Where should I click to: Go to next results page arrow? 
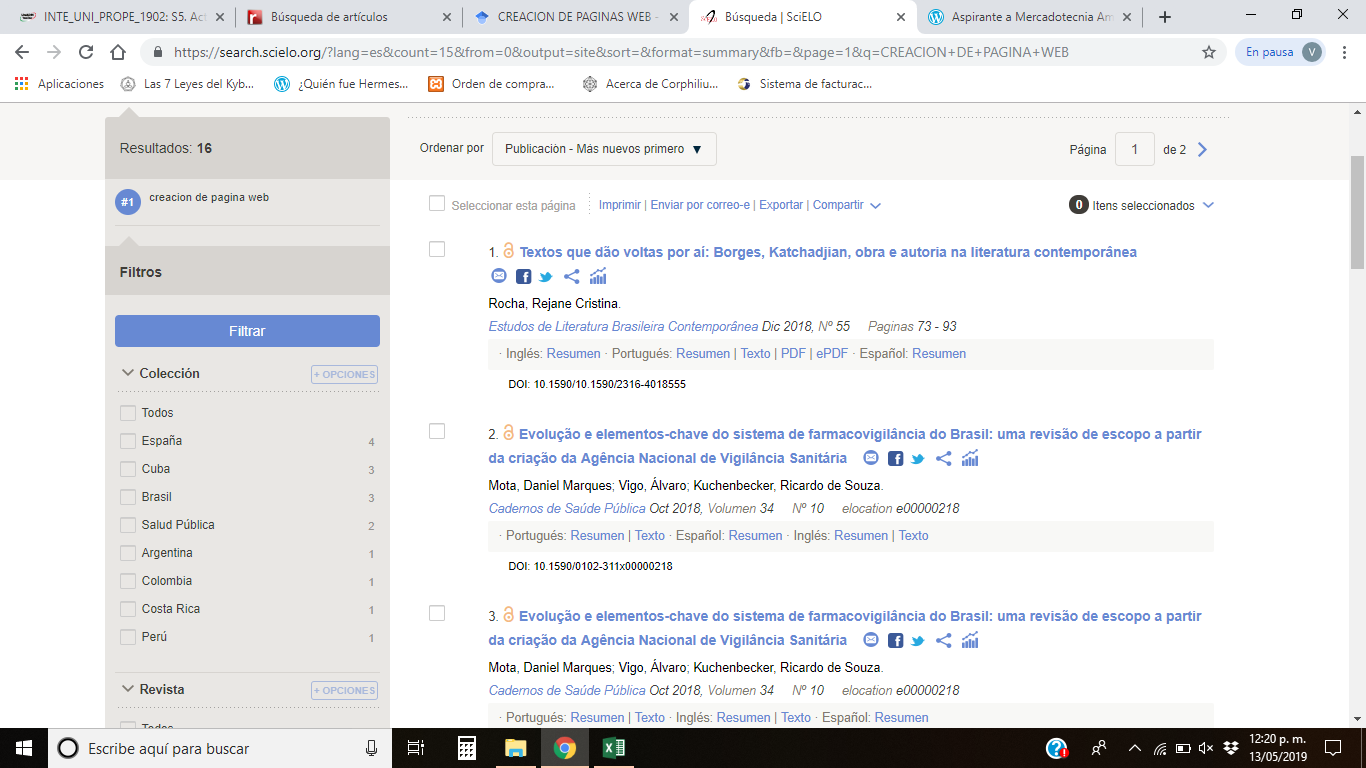(1203, 149)
